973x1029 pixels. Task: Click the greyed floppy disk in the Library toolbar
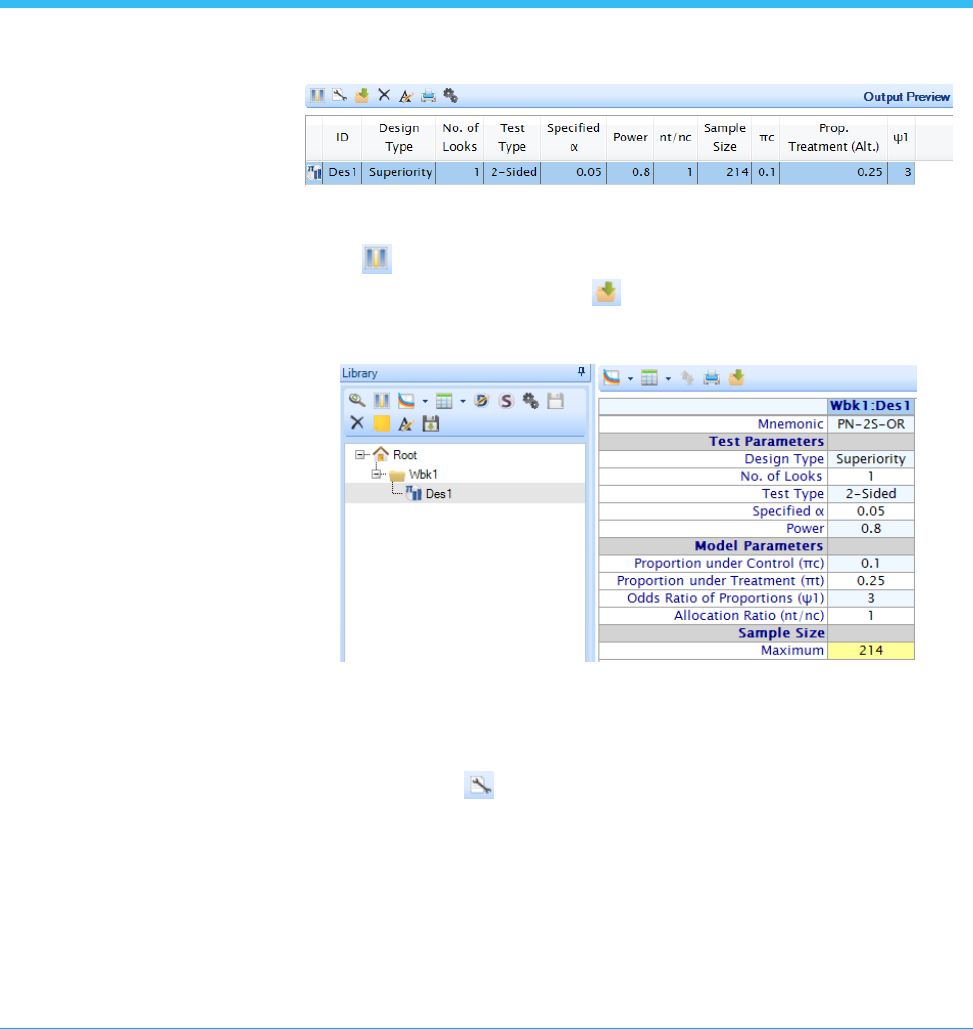pos(556,400)
